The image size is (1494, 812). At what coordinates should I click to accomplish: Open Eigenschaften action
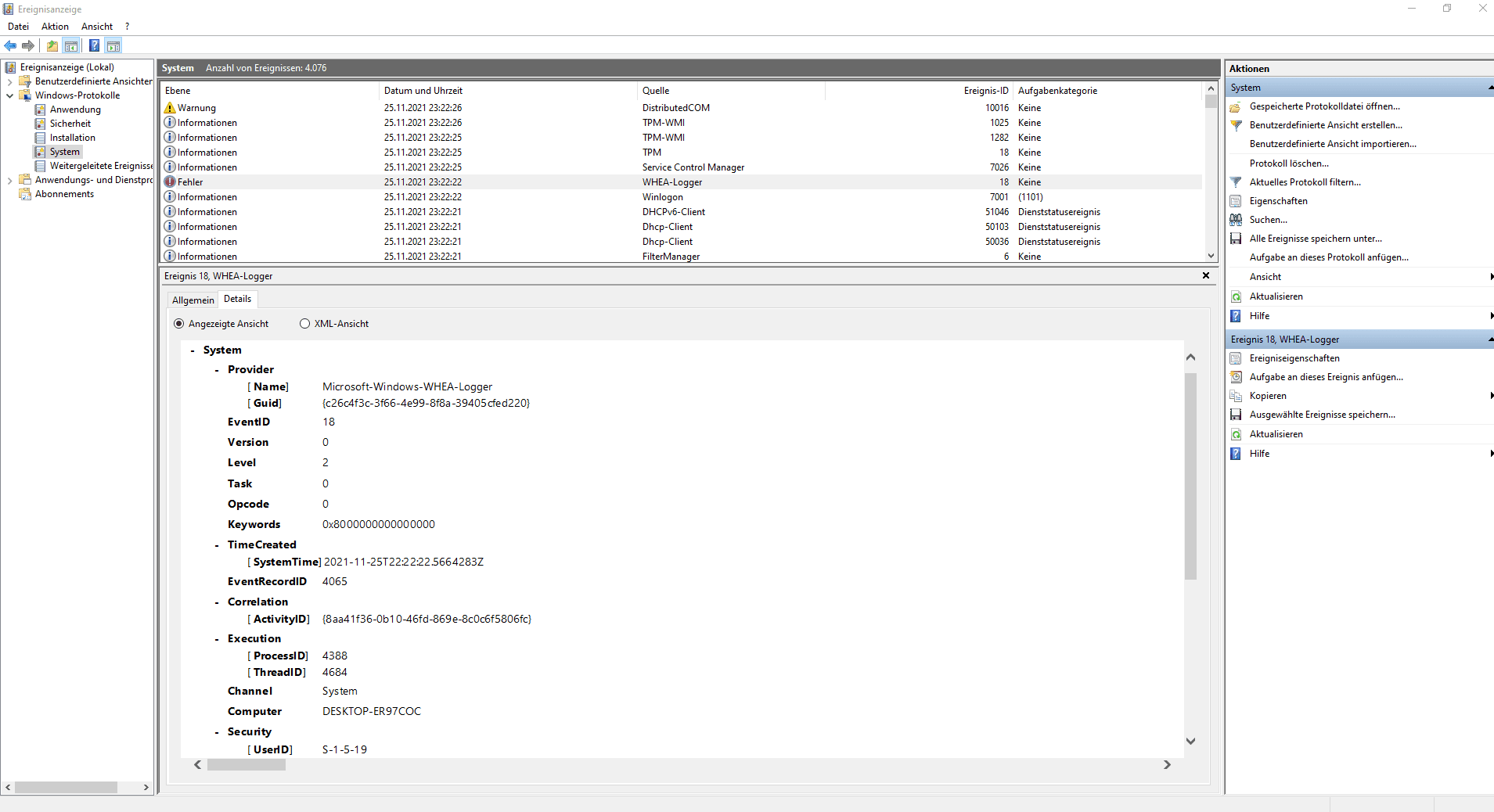(x=1278, y=201)
